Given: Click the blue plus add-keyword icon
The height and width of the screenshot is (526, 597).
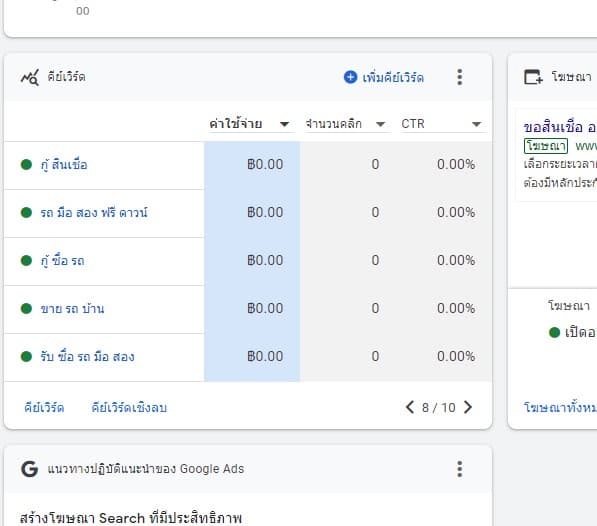Looking at the screenshot, I should pyautogui.click(x=350, y=77).
